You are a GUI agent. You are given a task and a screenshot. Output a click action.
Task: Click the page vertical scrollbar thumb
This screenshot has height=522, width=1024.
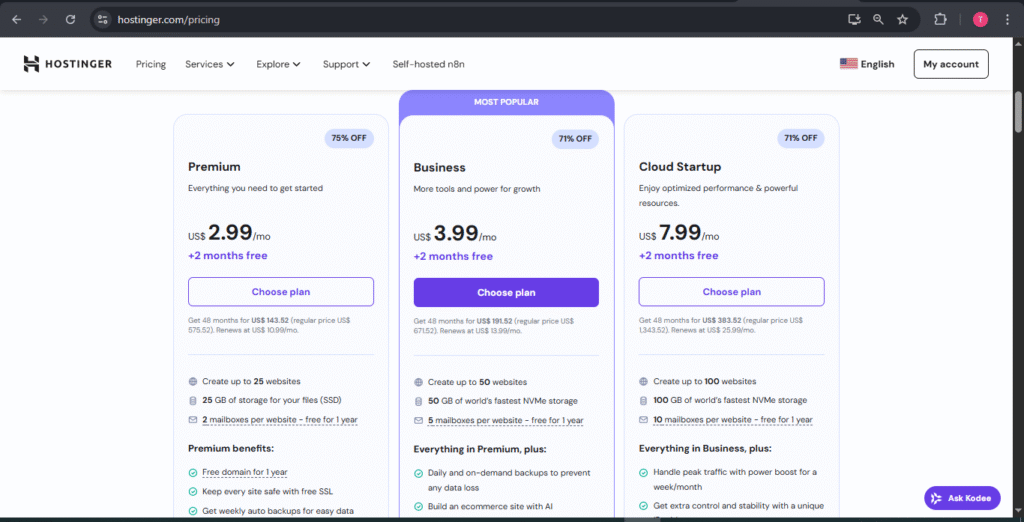pyautogui.click(x=1018, y=112)
